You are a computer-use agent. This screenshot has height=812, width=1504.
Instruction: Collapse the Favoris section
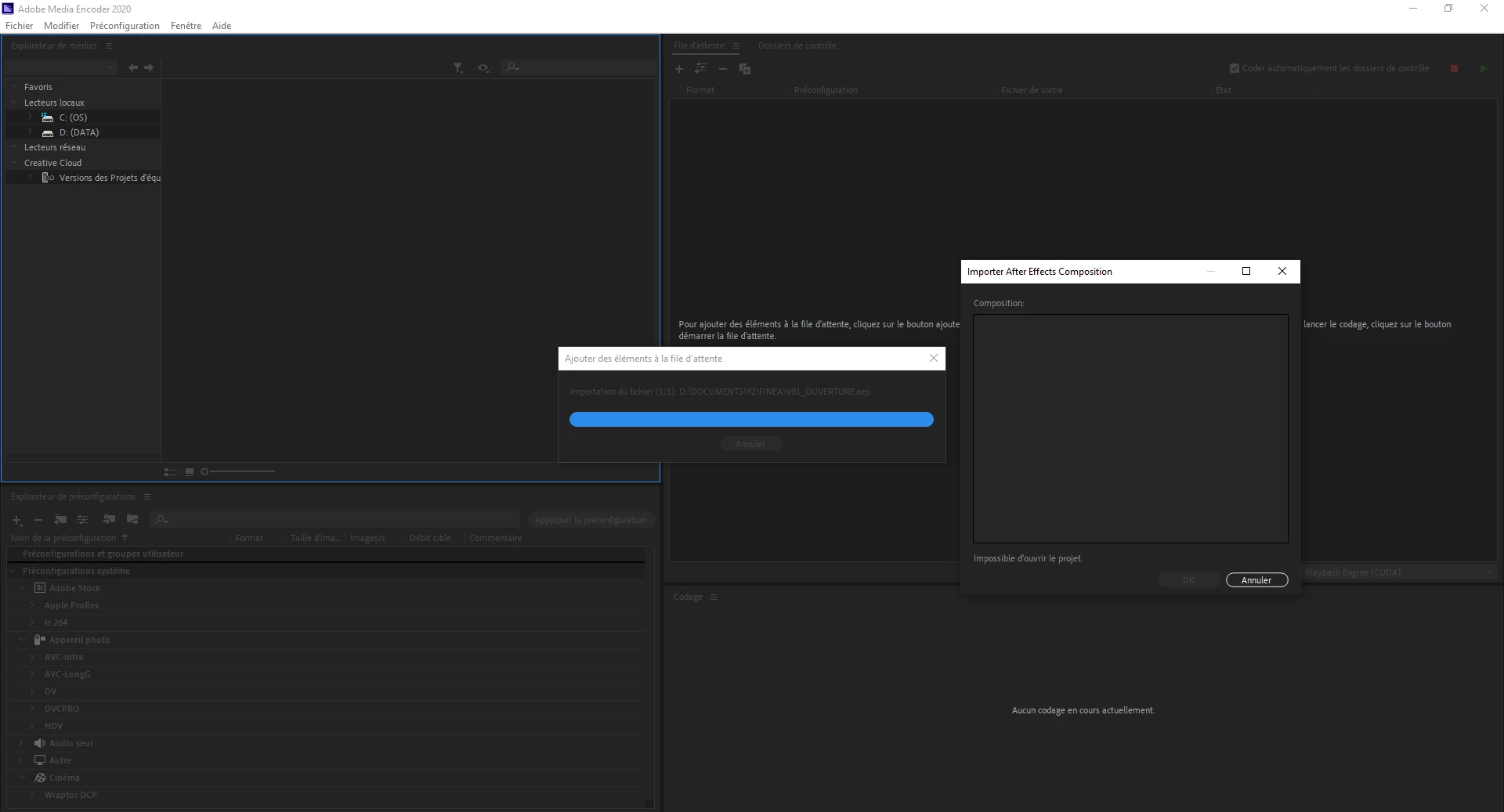point(14,87)
